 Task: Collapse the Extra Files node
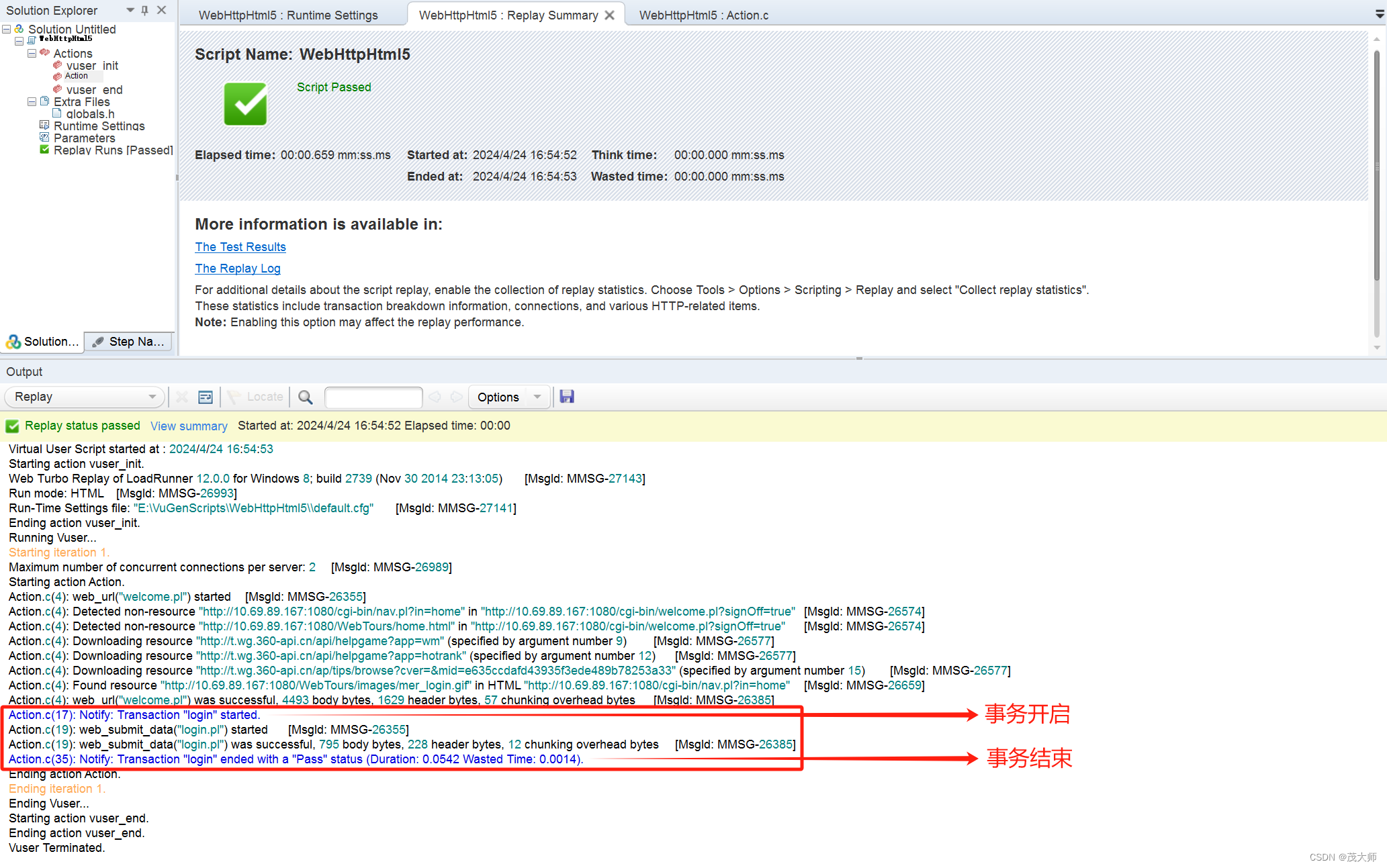click(32, 101)
